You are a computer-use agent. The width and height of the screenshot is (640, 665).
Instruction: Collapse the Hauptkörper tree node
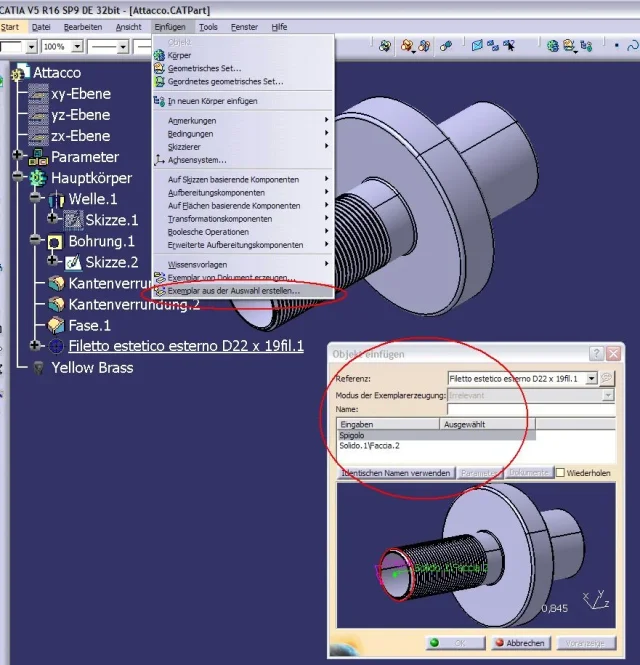17,176
